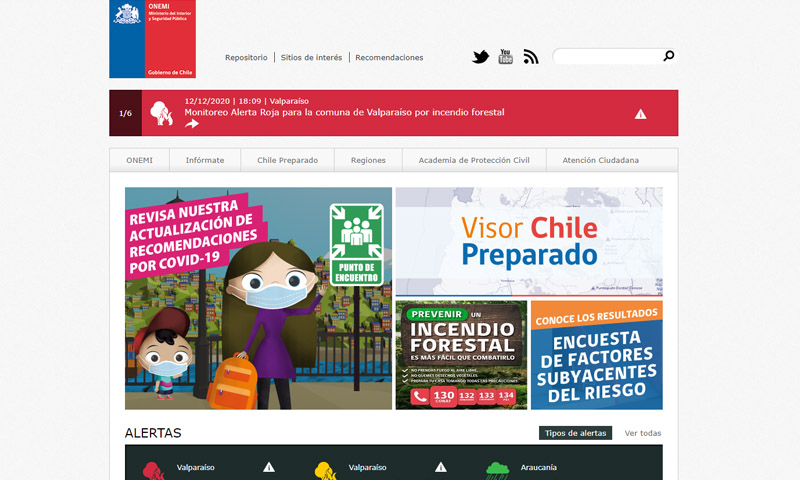Viewport: 800px width, 480px height.
Task: Click the yellow fire icon beside second Valparaíso
Action: (x=326, y=470)
